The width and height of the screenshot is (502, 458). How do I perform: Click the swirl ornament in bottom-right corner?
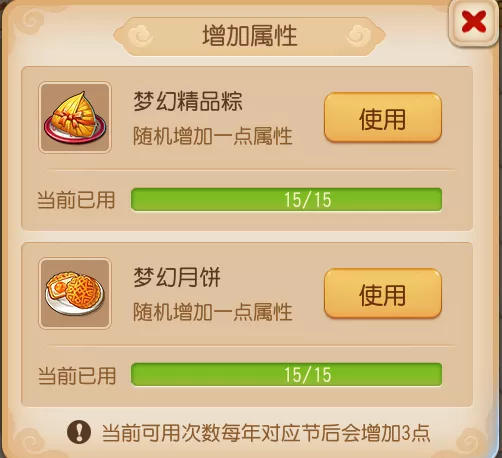pos(471,440)
